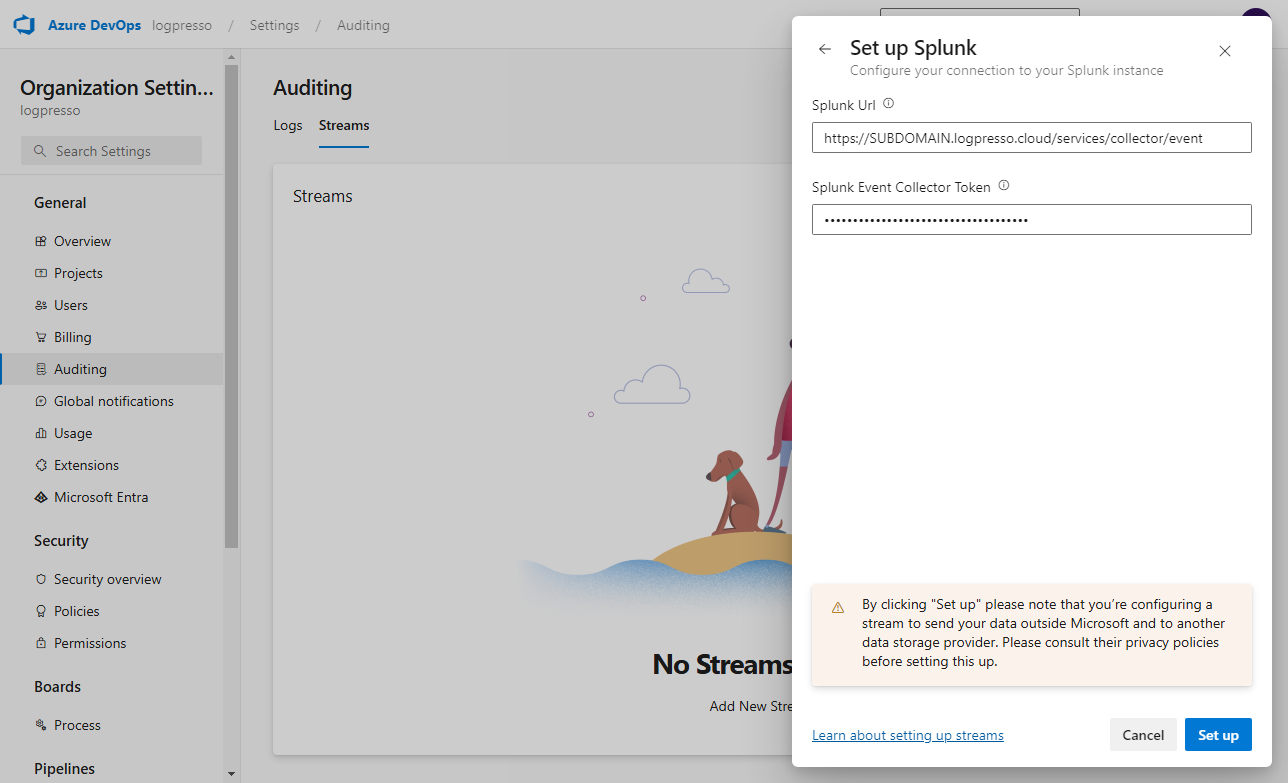Viewport: 1288px width, 783px height.
Task: Open Policies settings
Action: 112,611
